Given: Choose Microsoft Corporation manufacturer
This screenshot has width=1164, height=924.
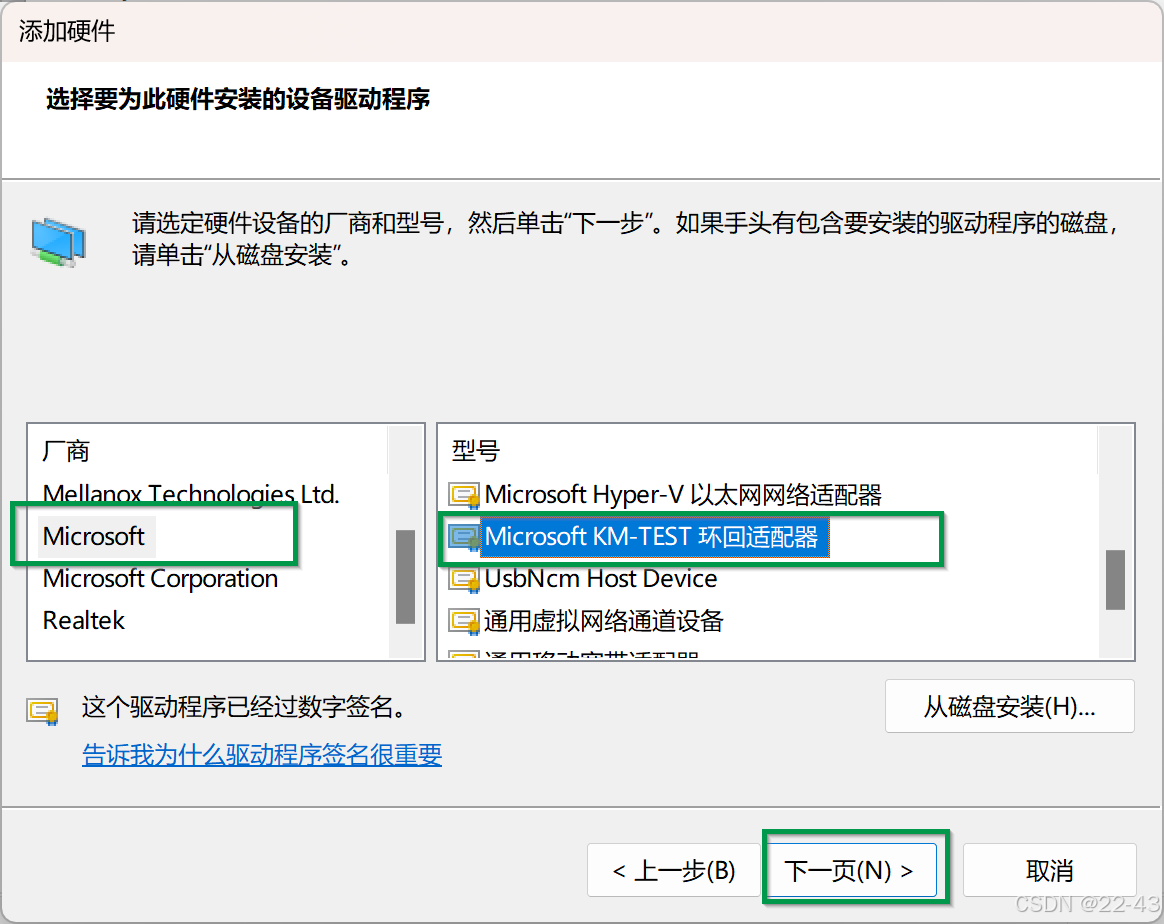Looking at the screenshot, I should pyautogui.click(x=160, y=578).
